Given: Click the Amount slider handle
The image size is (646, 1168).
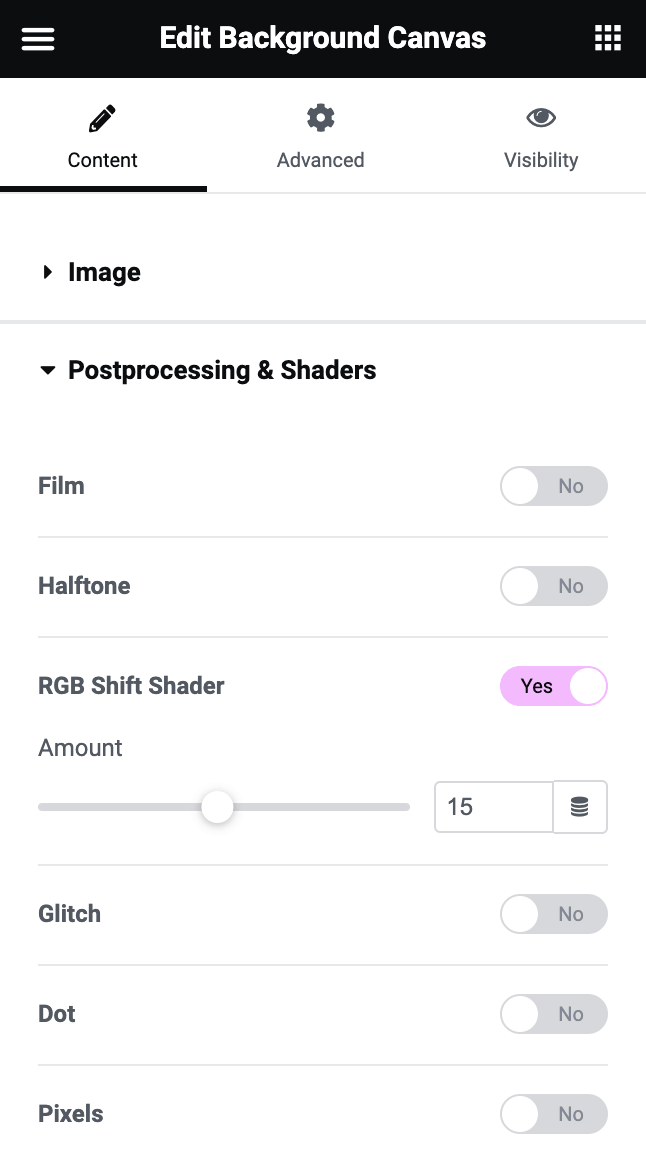Looking at the screenshot, I should pyautogui.click(x=217, y=807).
